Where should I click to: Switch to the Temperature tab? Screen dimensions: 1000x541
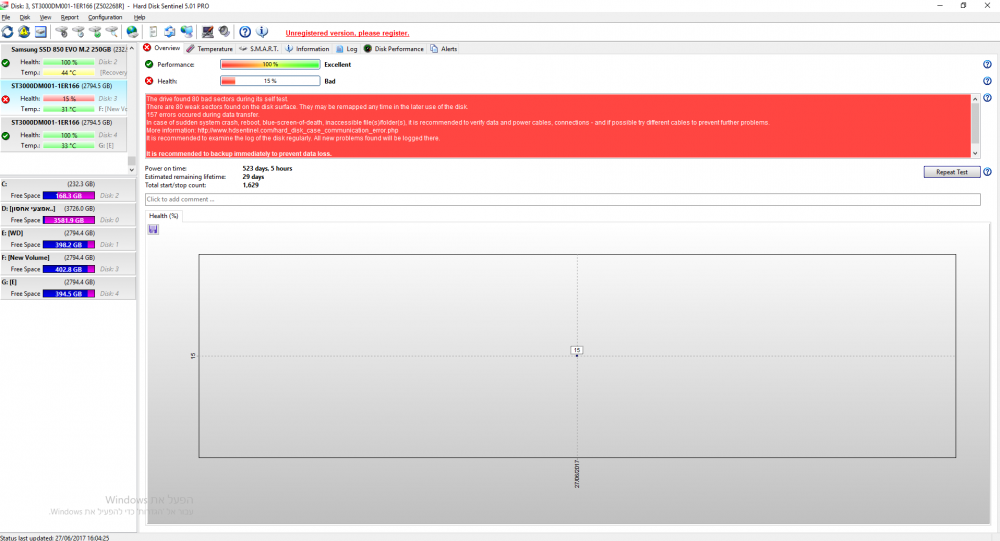(210, 48)
